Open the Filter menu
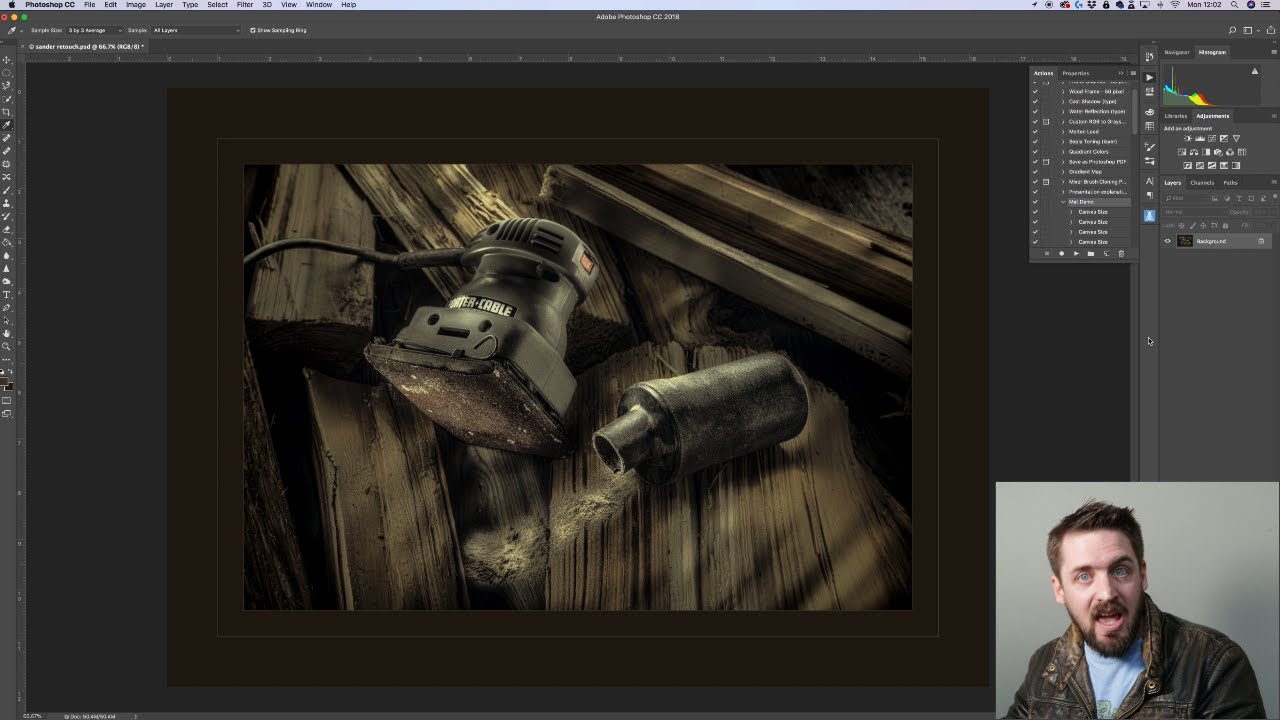Image resolution: width=1280 pixels, height=720 pixels. click(244, 5)
